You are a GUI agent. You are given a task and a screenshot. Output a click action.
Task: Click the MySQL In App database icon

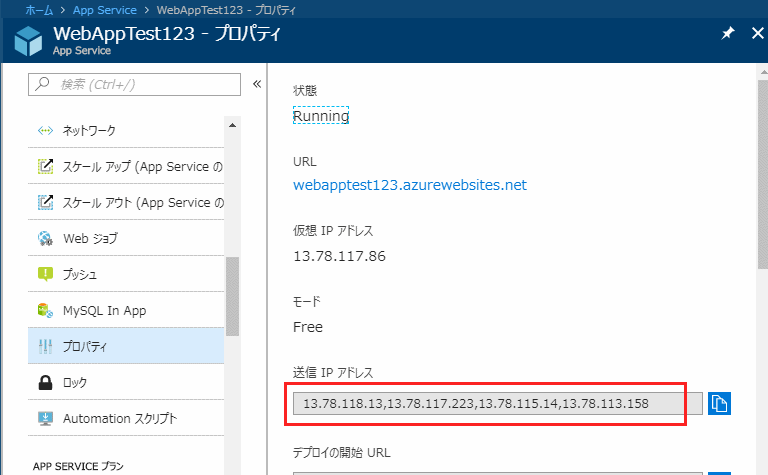click(45, 310)
